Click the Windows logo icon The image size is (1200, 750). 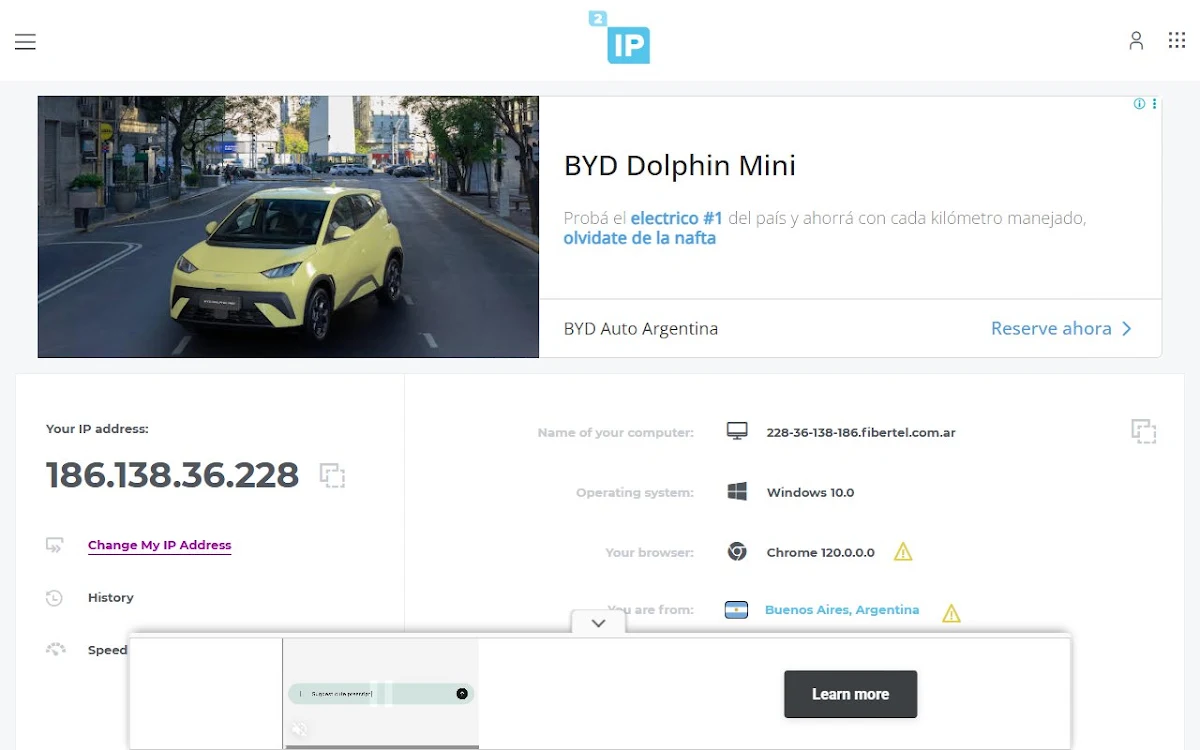(x=737, y=492)
